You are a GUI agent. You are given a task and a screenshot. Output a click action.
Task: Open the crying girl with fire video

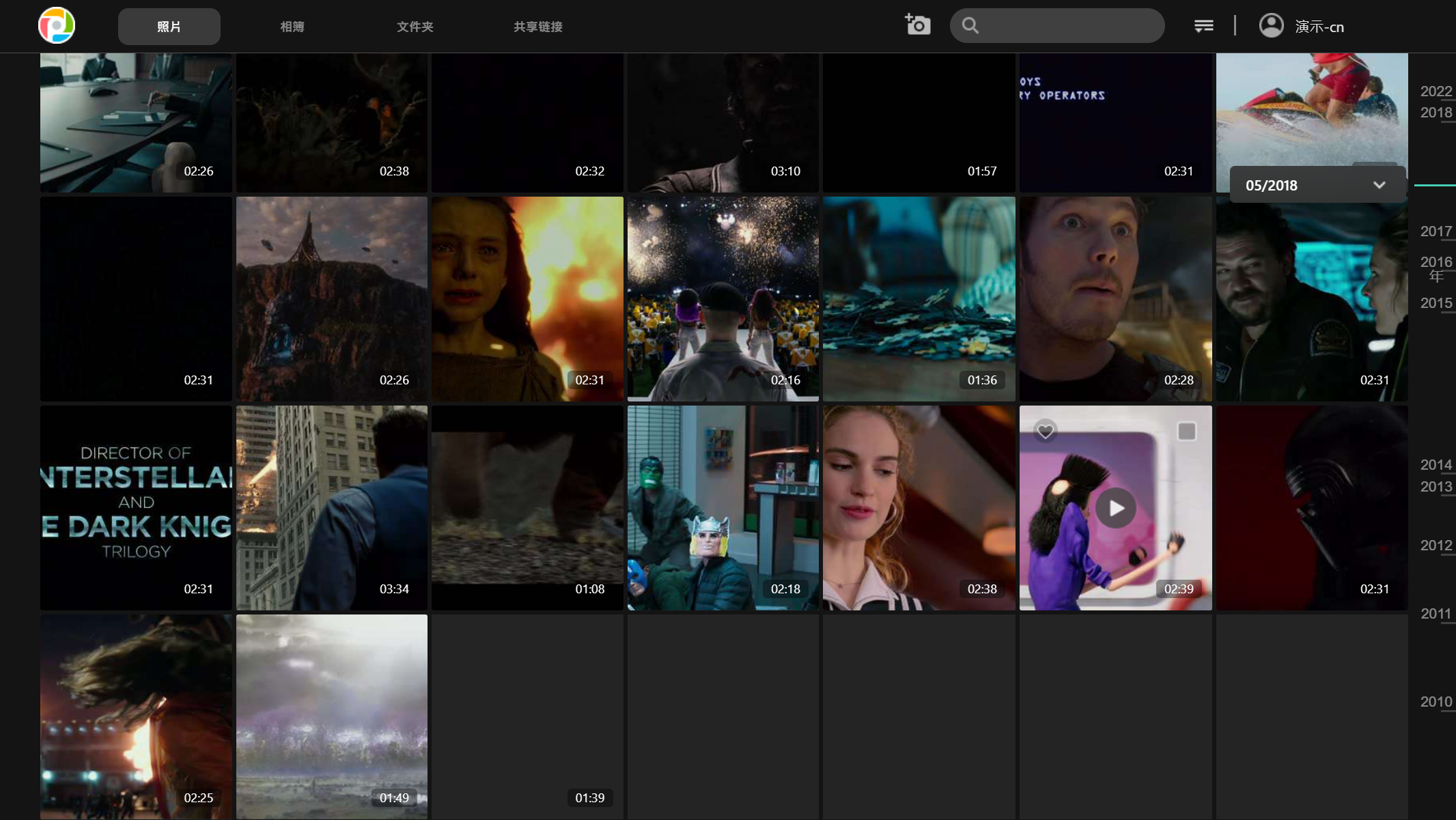tap(527, 299)
